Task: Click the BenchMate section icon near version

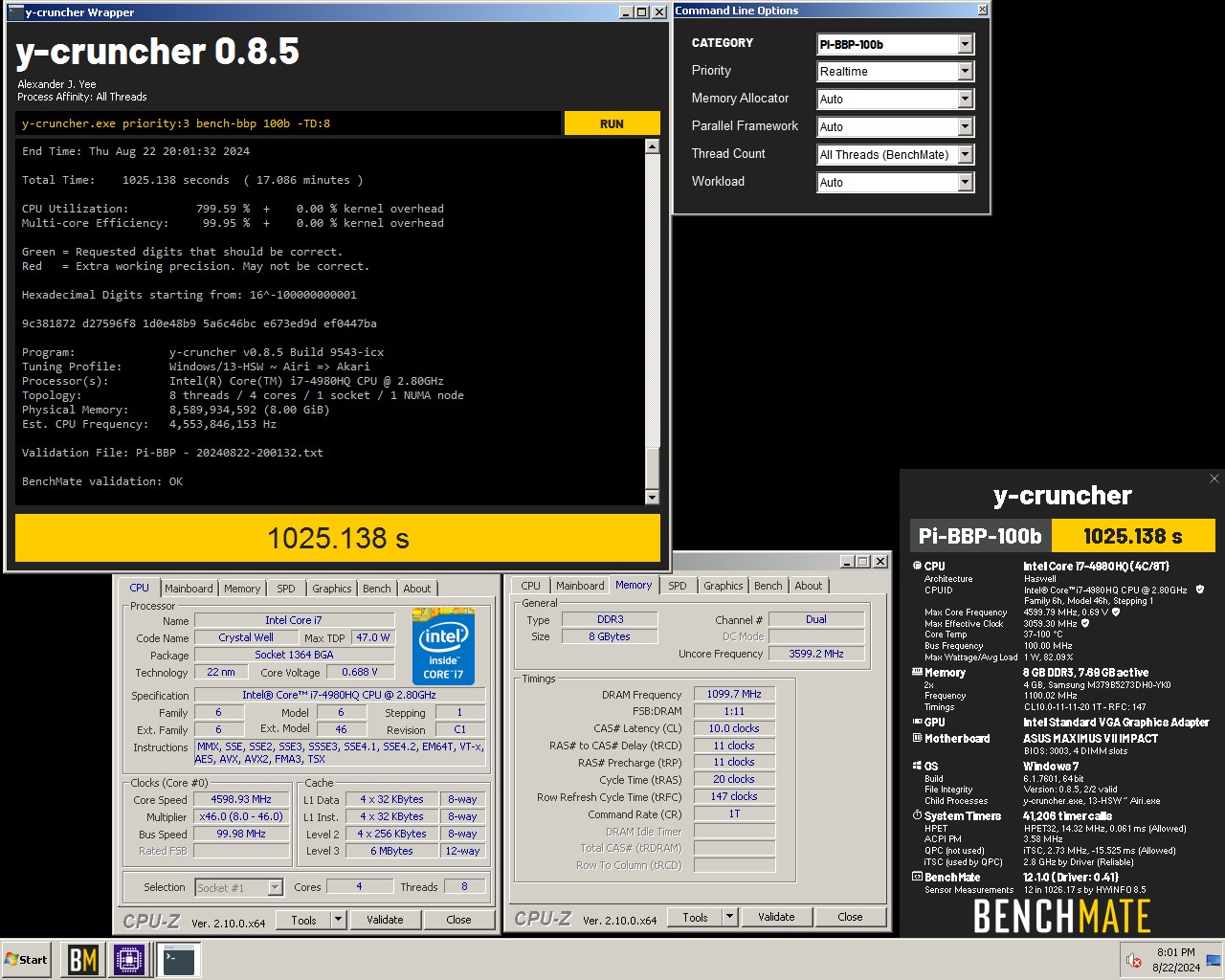Action: tap(917, 877)
